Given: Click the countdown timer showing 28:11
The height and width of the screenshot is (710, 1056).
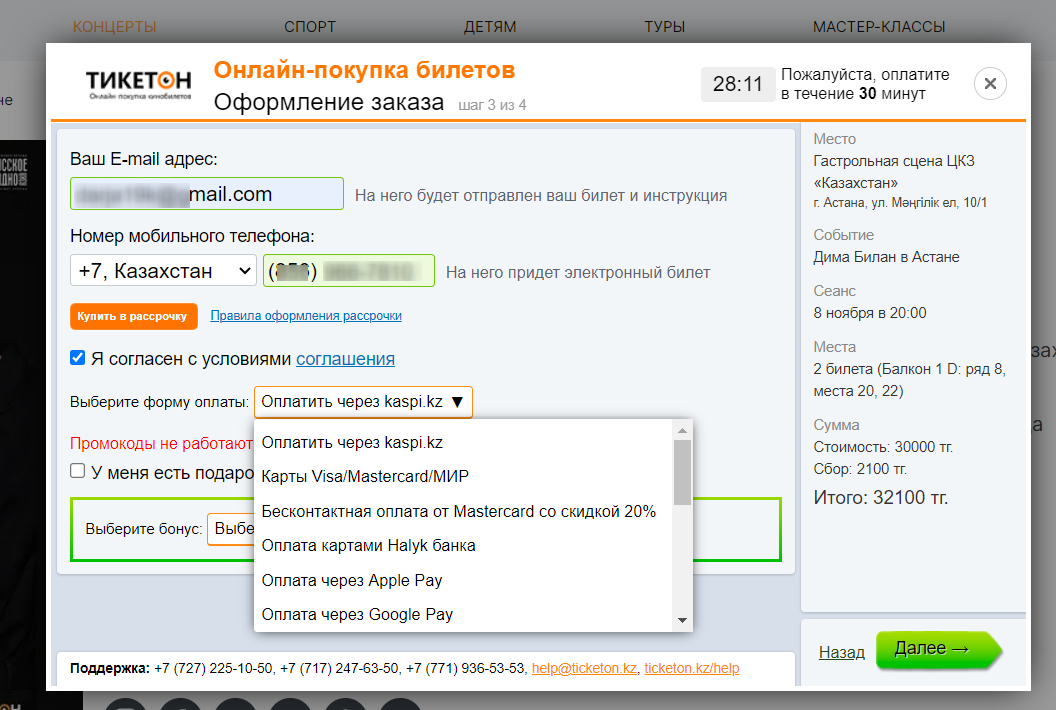Looking at the screenshot, I should click(738, 84).
